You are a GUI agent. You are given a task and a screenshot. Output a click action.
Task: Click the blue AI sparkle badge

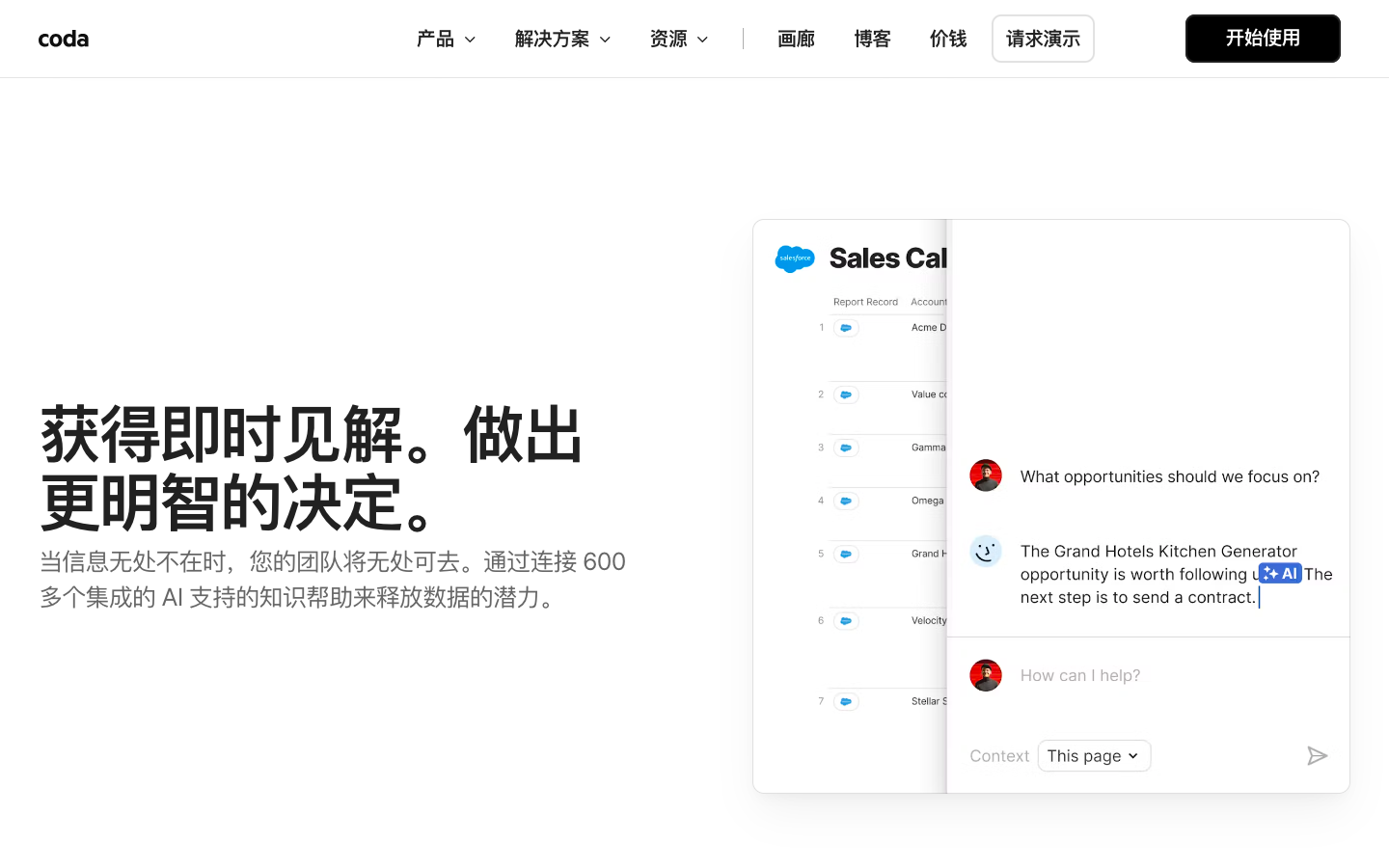pyautogui.click(x=1280, y=574)
